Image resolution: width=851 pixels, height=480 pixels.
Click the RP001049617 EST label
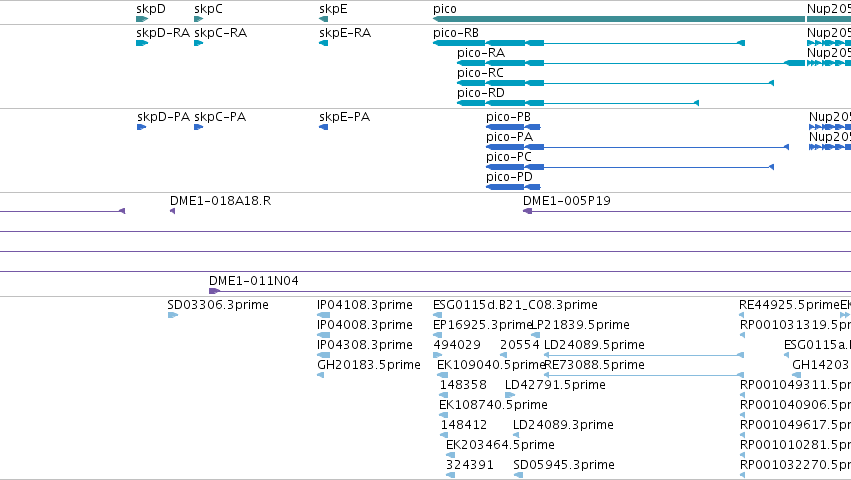point(795,425)
